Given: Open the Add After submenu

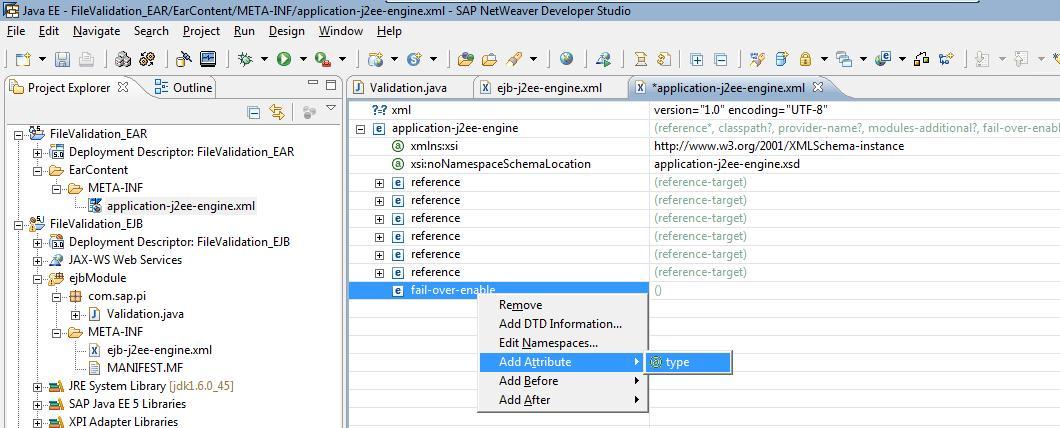Looking at the screenshot, I should 562,400.
